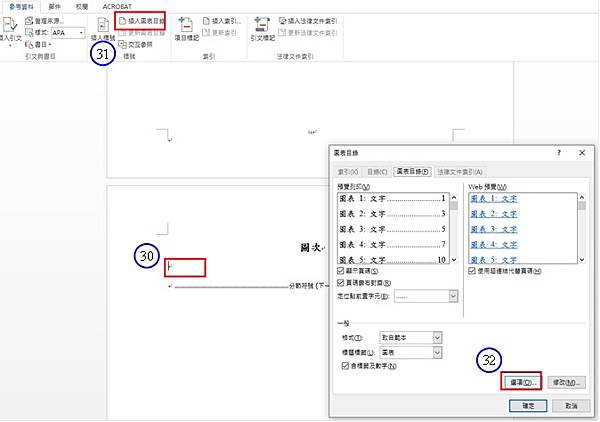Viewport: 600px width, 422px height.
Task: Open the ACROBAT ribbon tab
Action: 117,7
